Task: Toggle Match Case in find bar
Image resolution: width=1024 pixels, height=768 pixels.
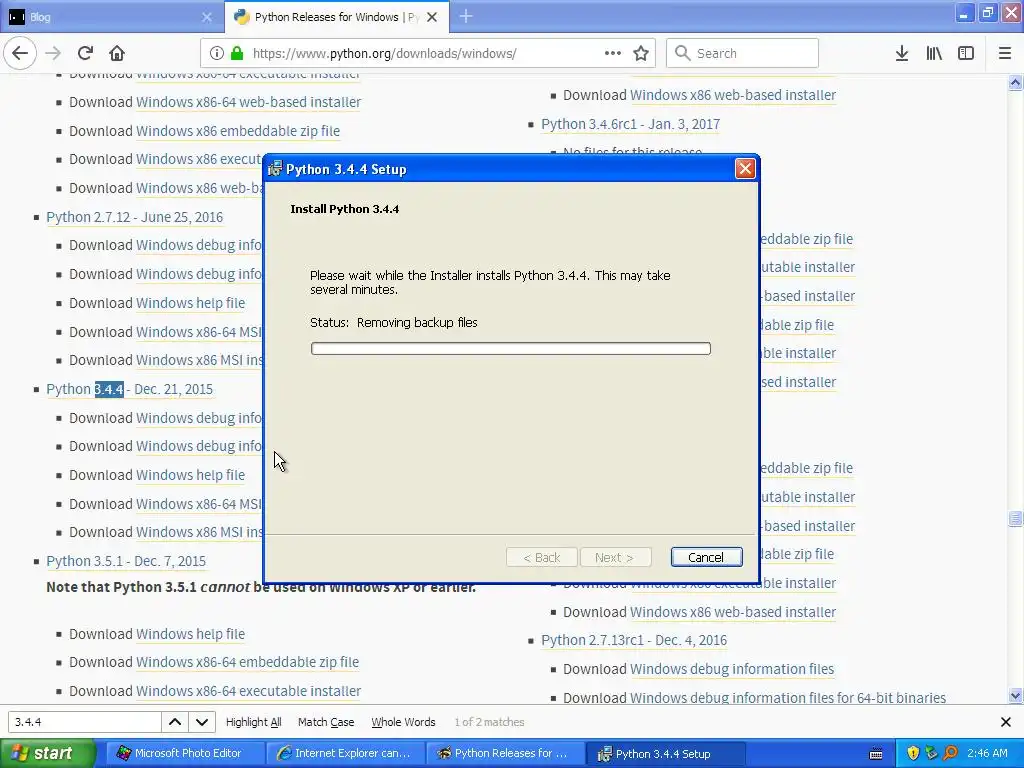Action: pos(326,722)
